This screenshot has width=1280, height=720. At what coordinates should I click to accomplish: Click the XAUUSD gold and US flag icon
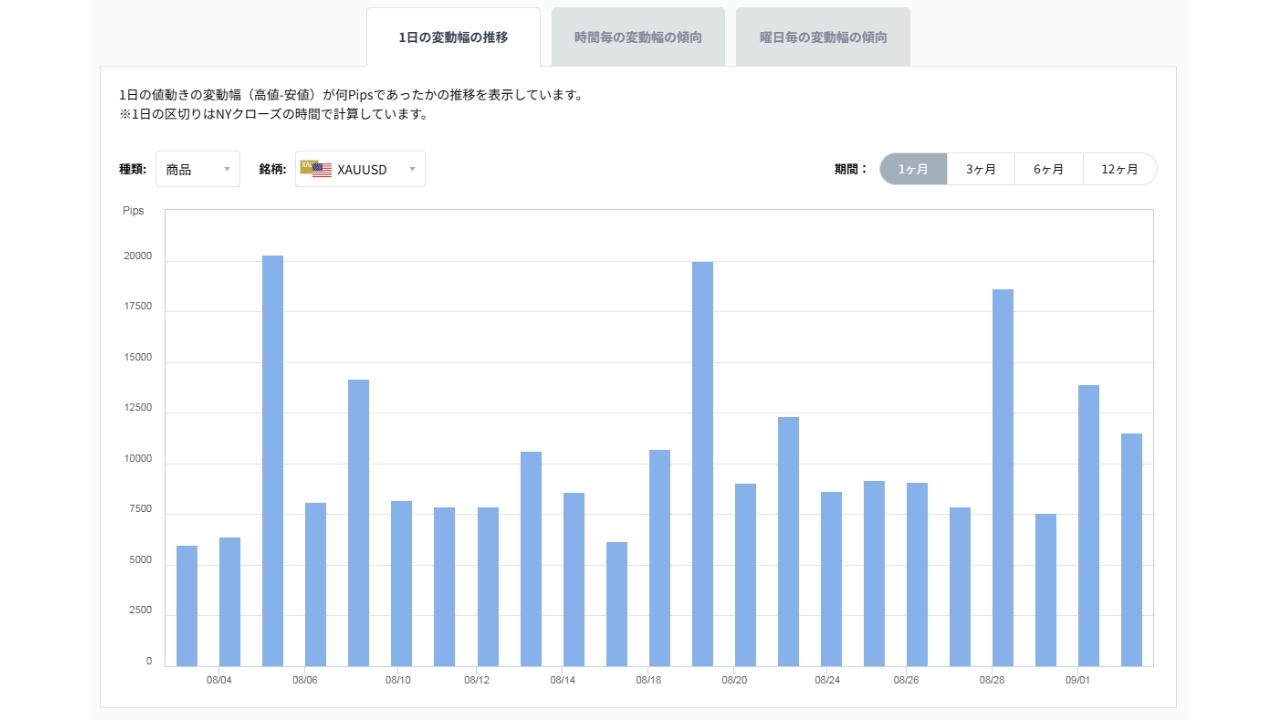316,169
